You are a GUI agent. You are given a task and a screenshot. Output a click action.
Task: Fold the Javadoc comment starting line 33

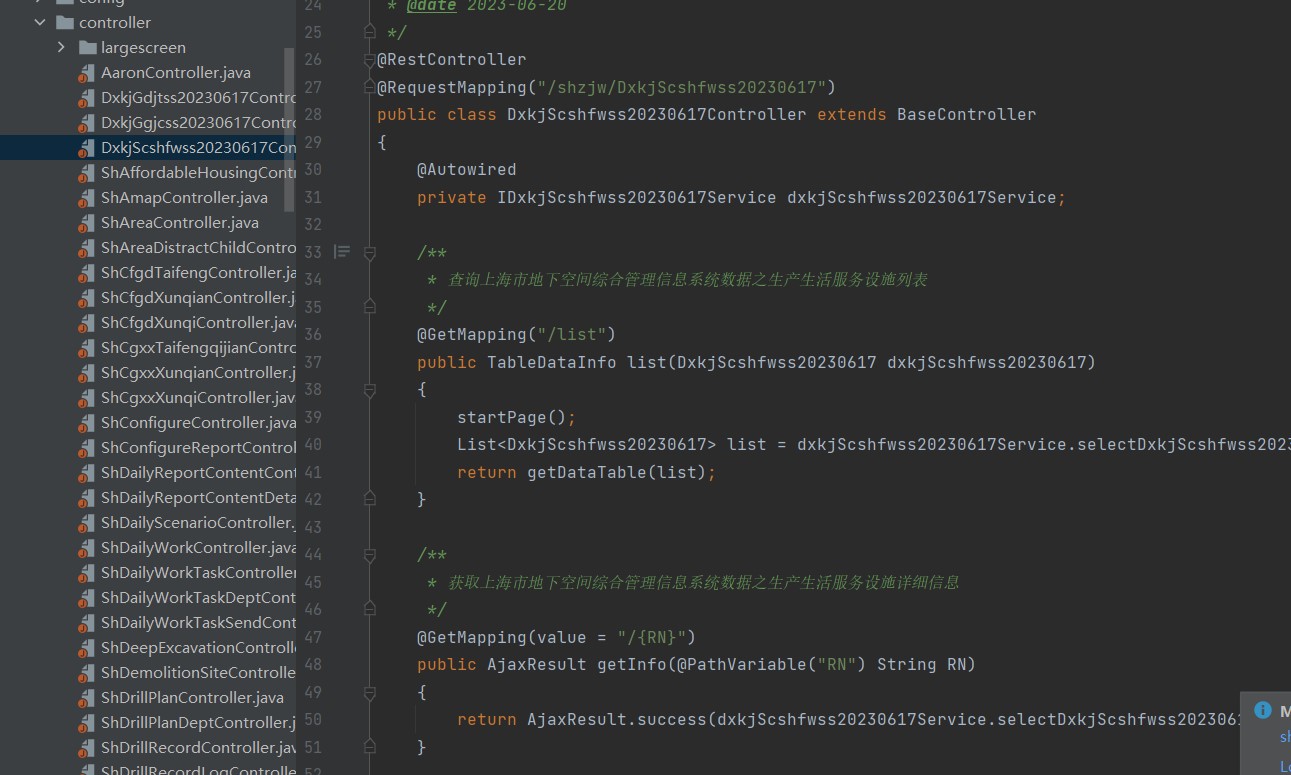(369, 253)
